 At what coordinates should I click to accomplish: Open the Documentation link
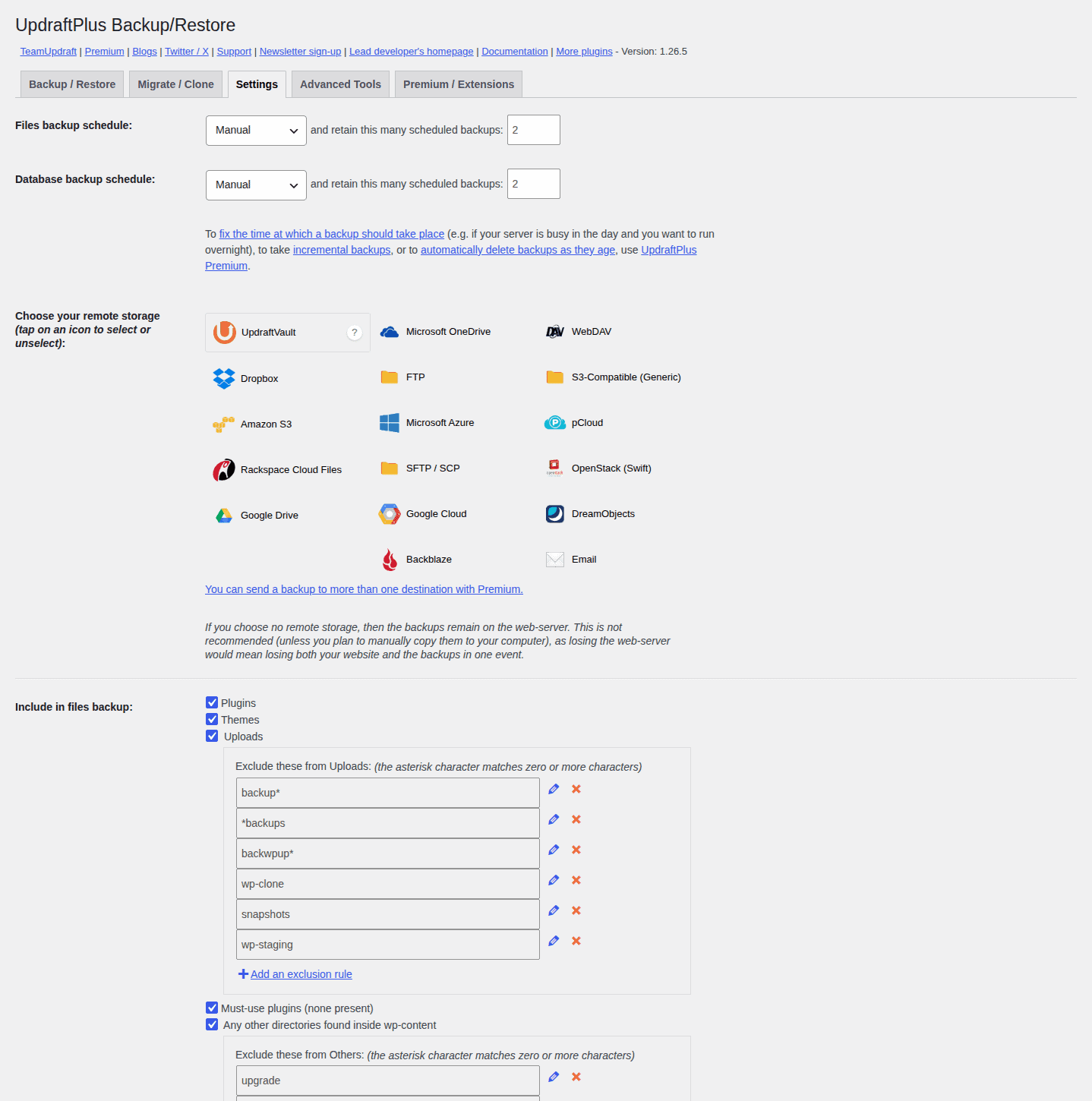515,52
